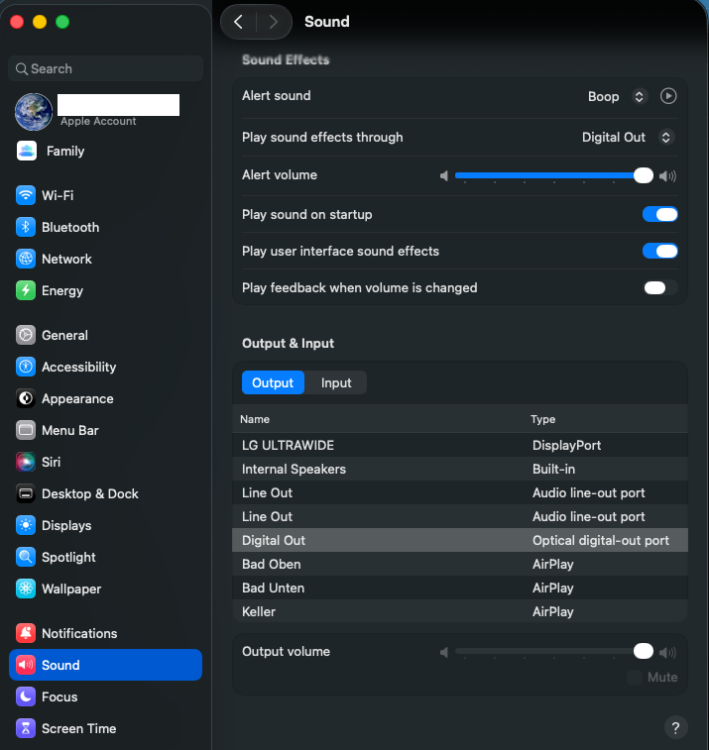Open Displays settings icon

[26, 525]
